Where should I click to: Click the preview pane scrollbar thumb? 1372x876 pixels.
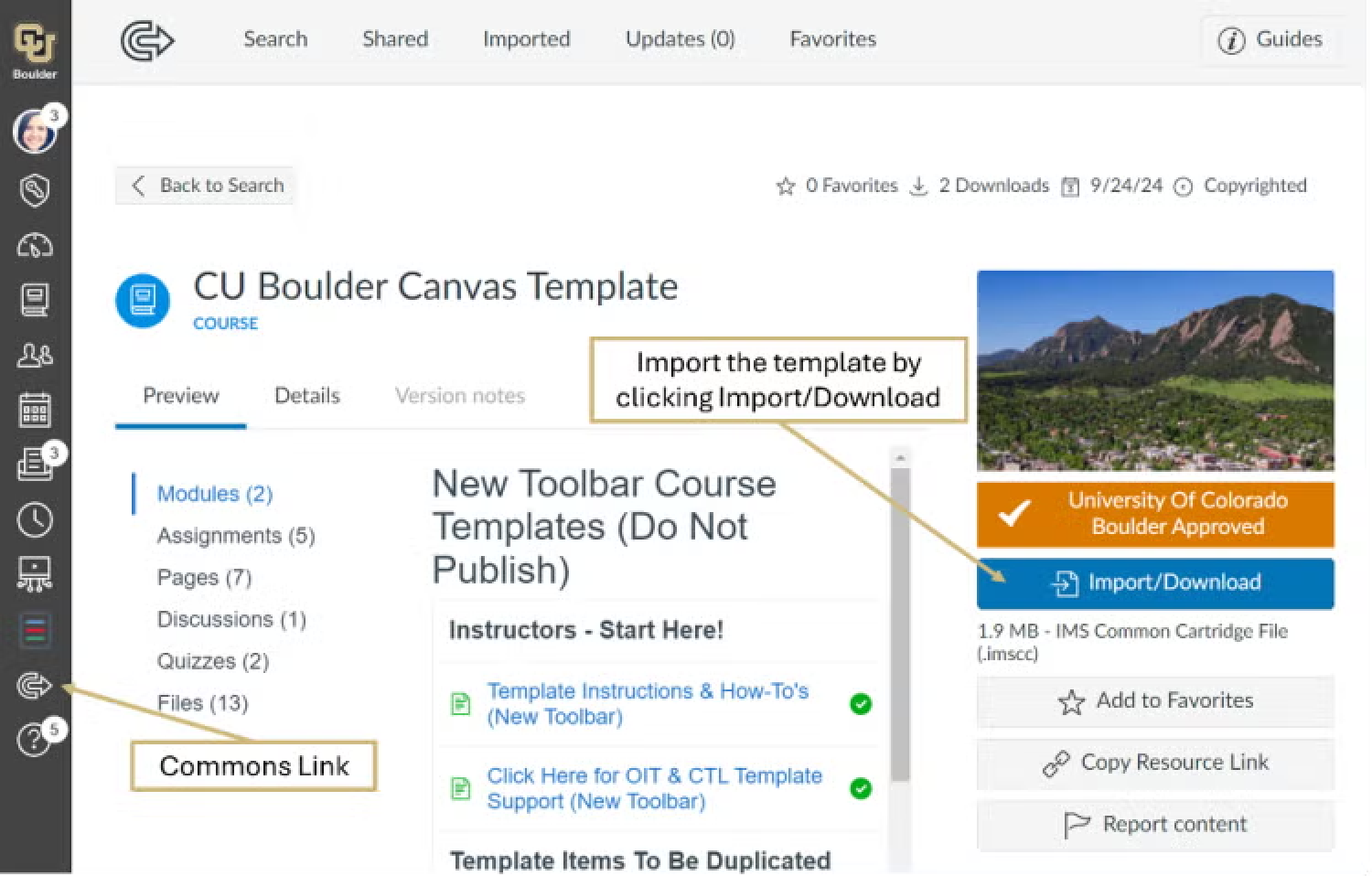coord(900,624)
